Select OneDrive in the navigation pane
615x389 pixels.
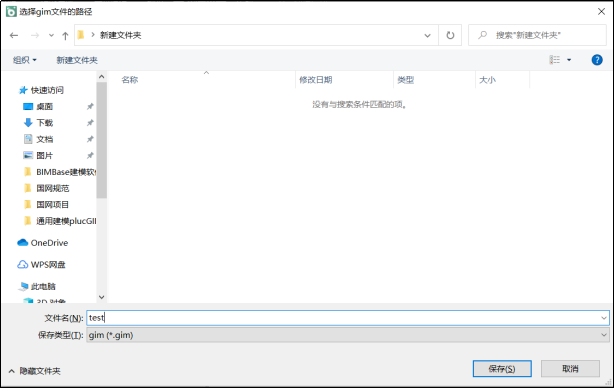(x=49, y=243)
